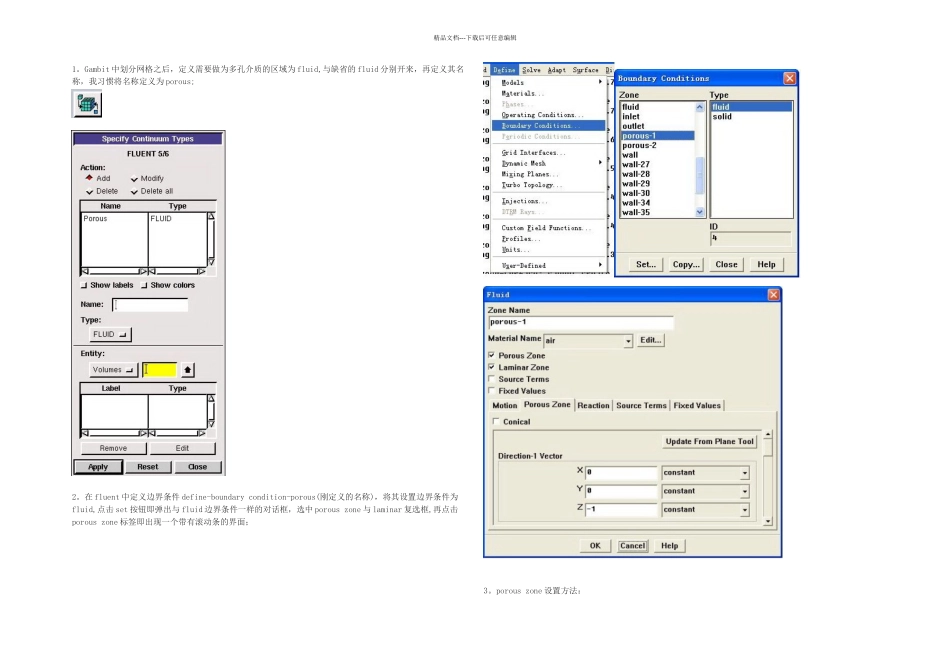Click the Apply button in Gambit panel

click(x=98, y=467)
